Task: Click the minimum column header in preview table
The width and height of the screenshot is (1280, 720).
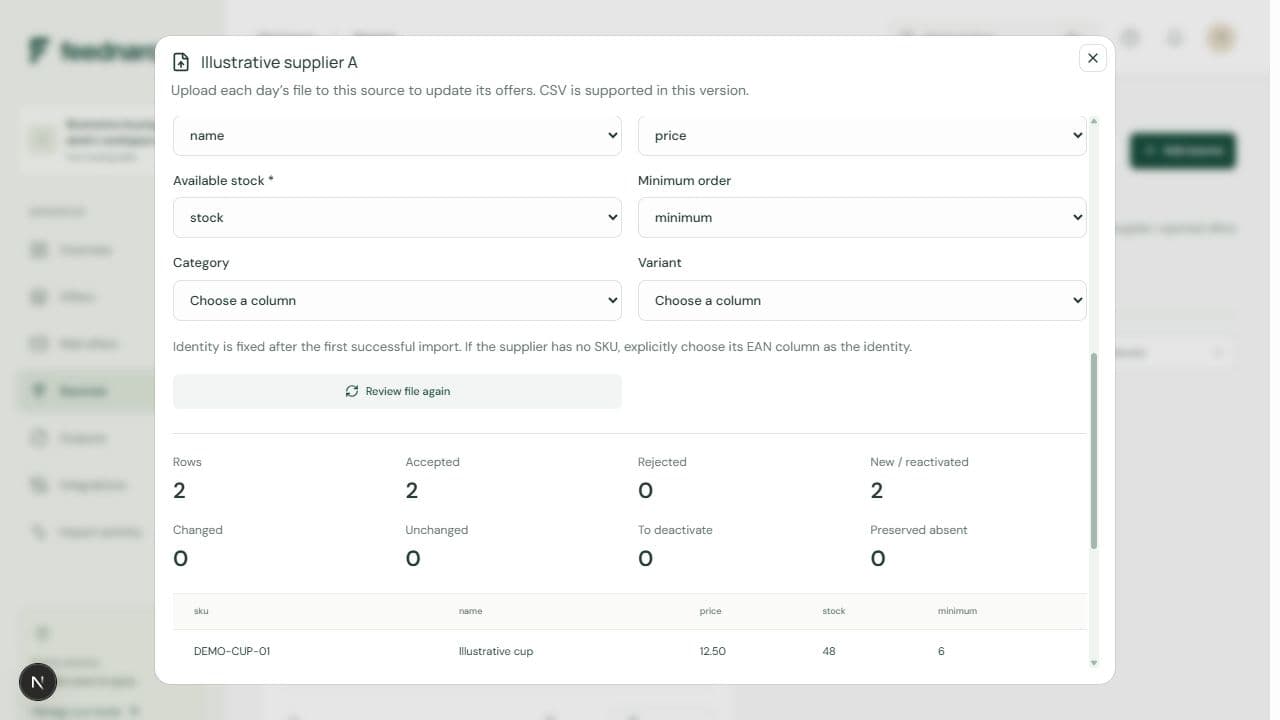Action: coord(957,611)
